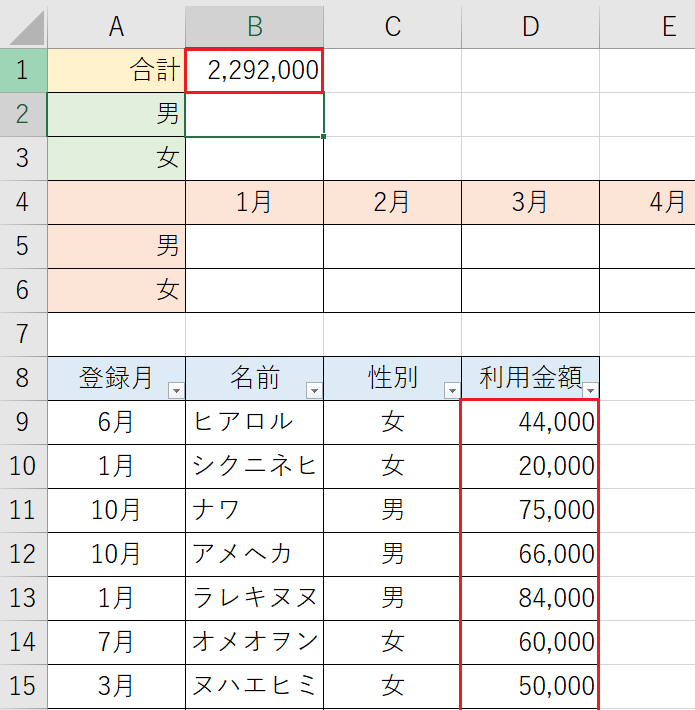The width and height of the screenshot is (695, 710).
Task: Click cell with total 2,292,000
Action: click(254, 71)
